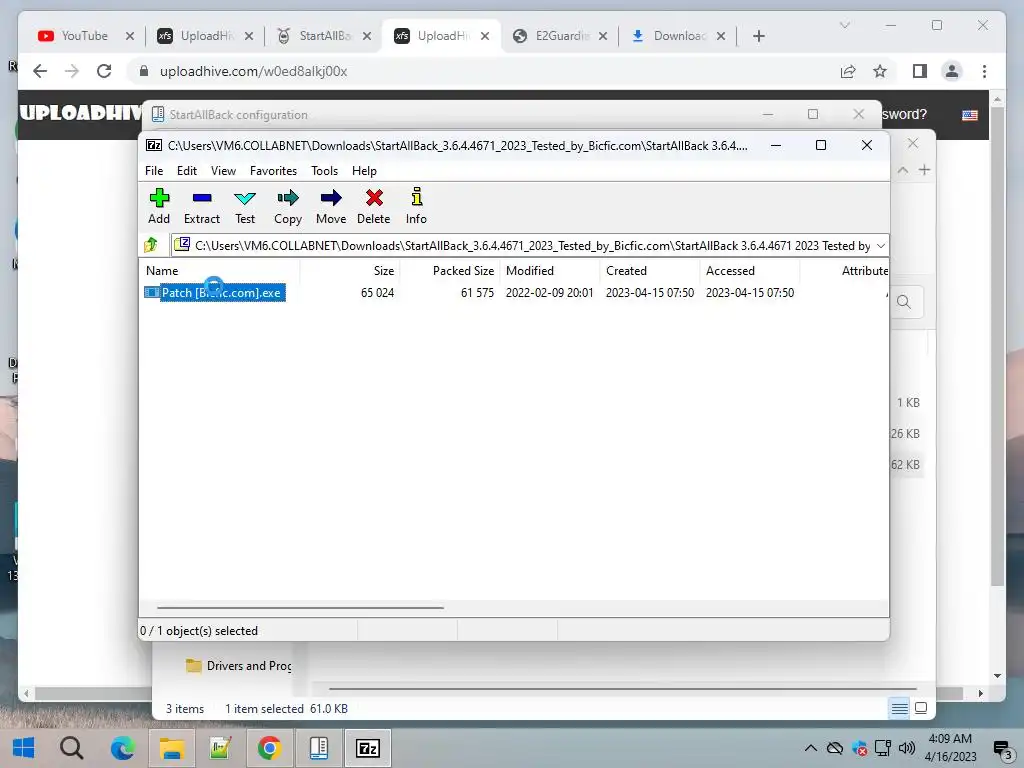This screenshot has width=1024, height=768.
Task: Open Chrome profile avatar menu
Action: click(x=952, y=71)
